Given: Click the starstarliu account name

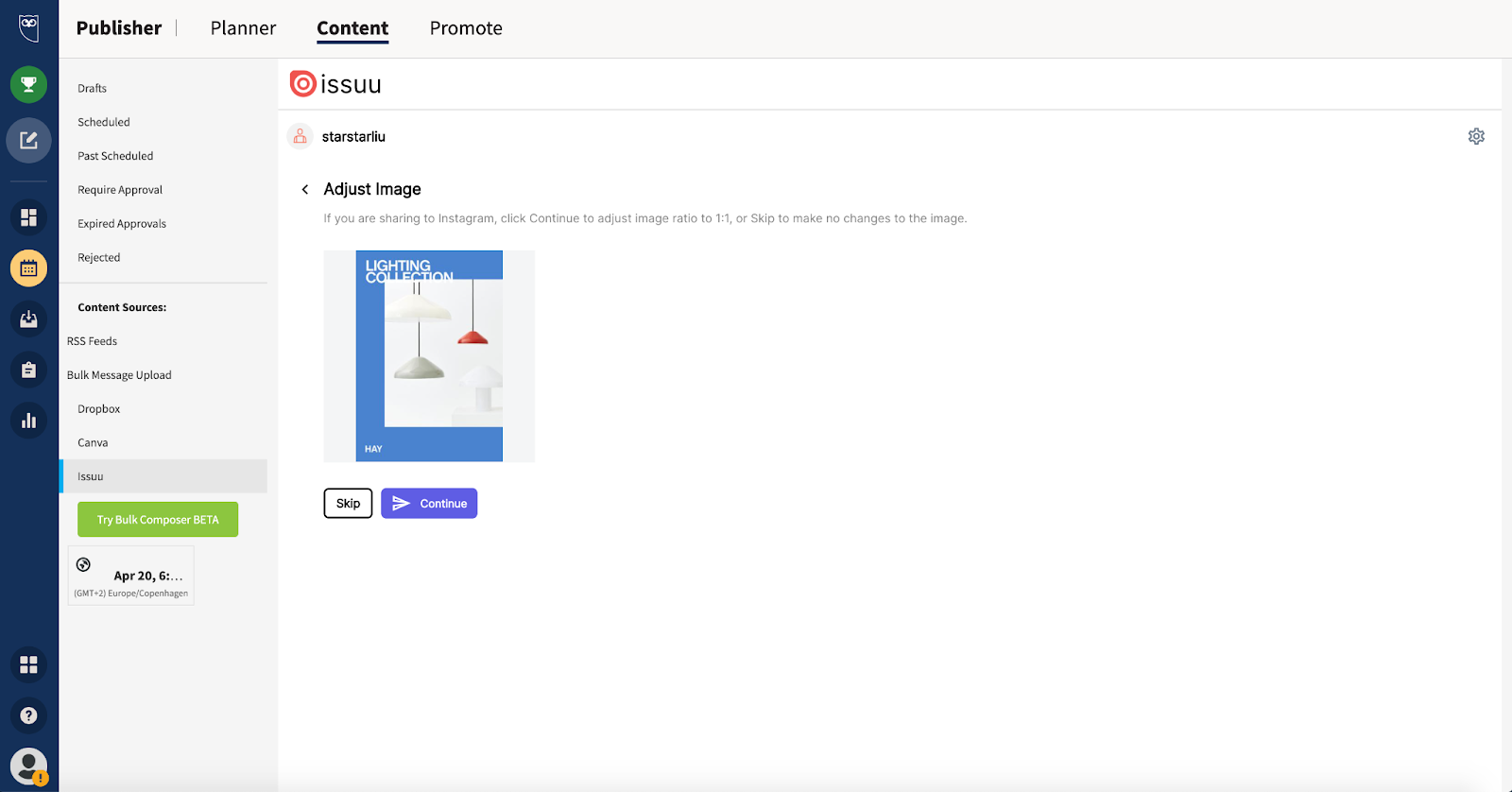Looking at the screenshot, I should [x=353, y=137].
